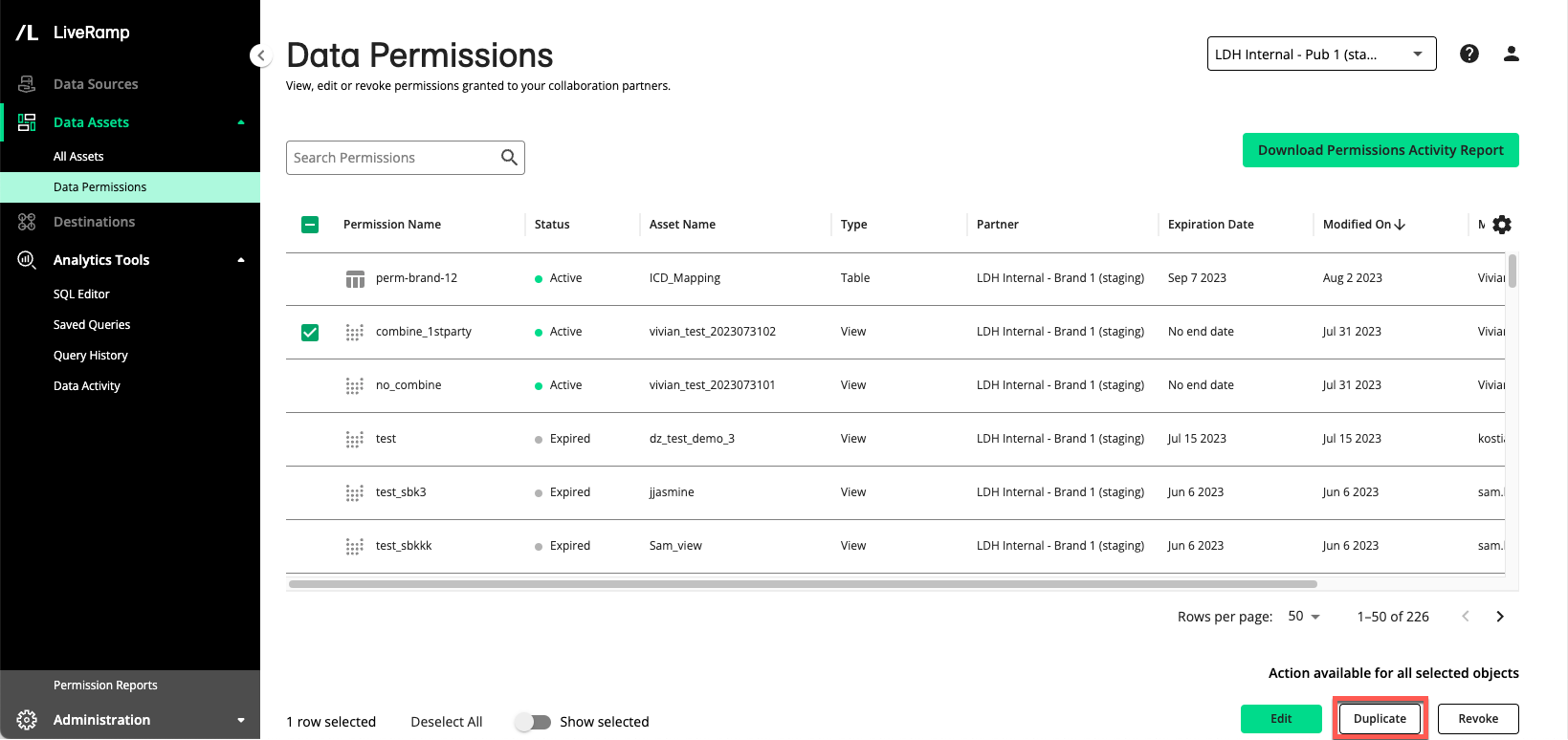Click the vertical table scrollbar
1568x740 pixels.
click(x=1512, y=271)
